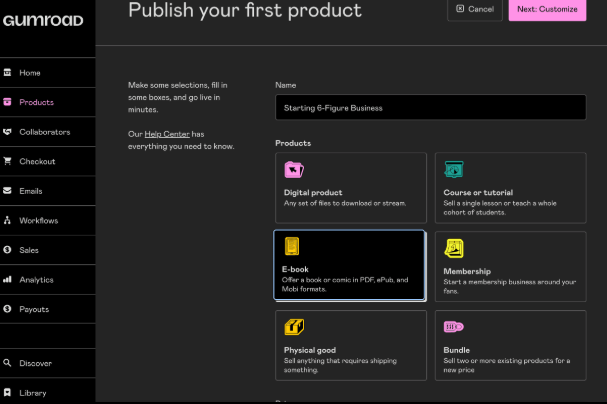Viewport: 607px width, 404px height.
Task: Choose the Course or tutorial card
Action: (x=511, y=188)
